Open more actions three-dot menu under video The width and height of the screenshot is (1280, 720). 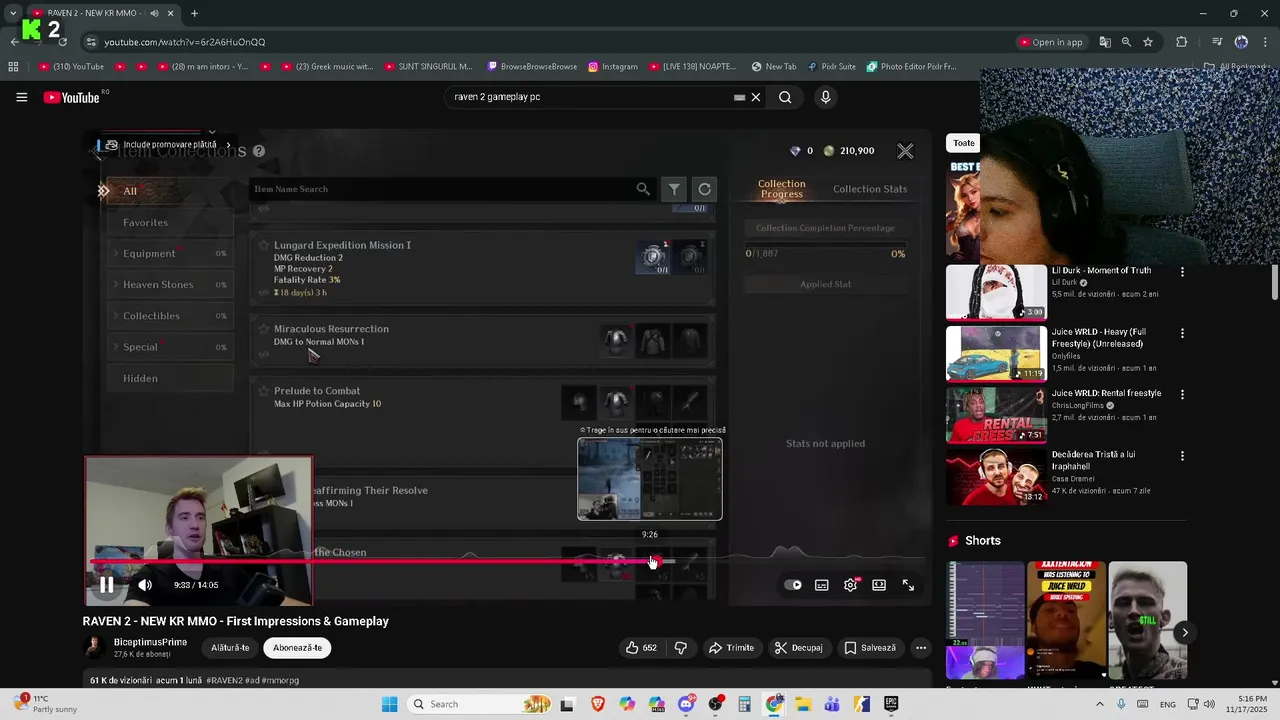(x=921, y=648)
